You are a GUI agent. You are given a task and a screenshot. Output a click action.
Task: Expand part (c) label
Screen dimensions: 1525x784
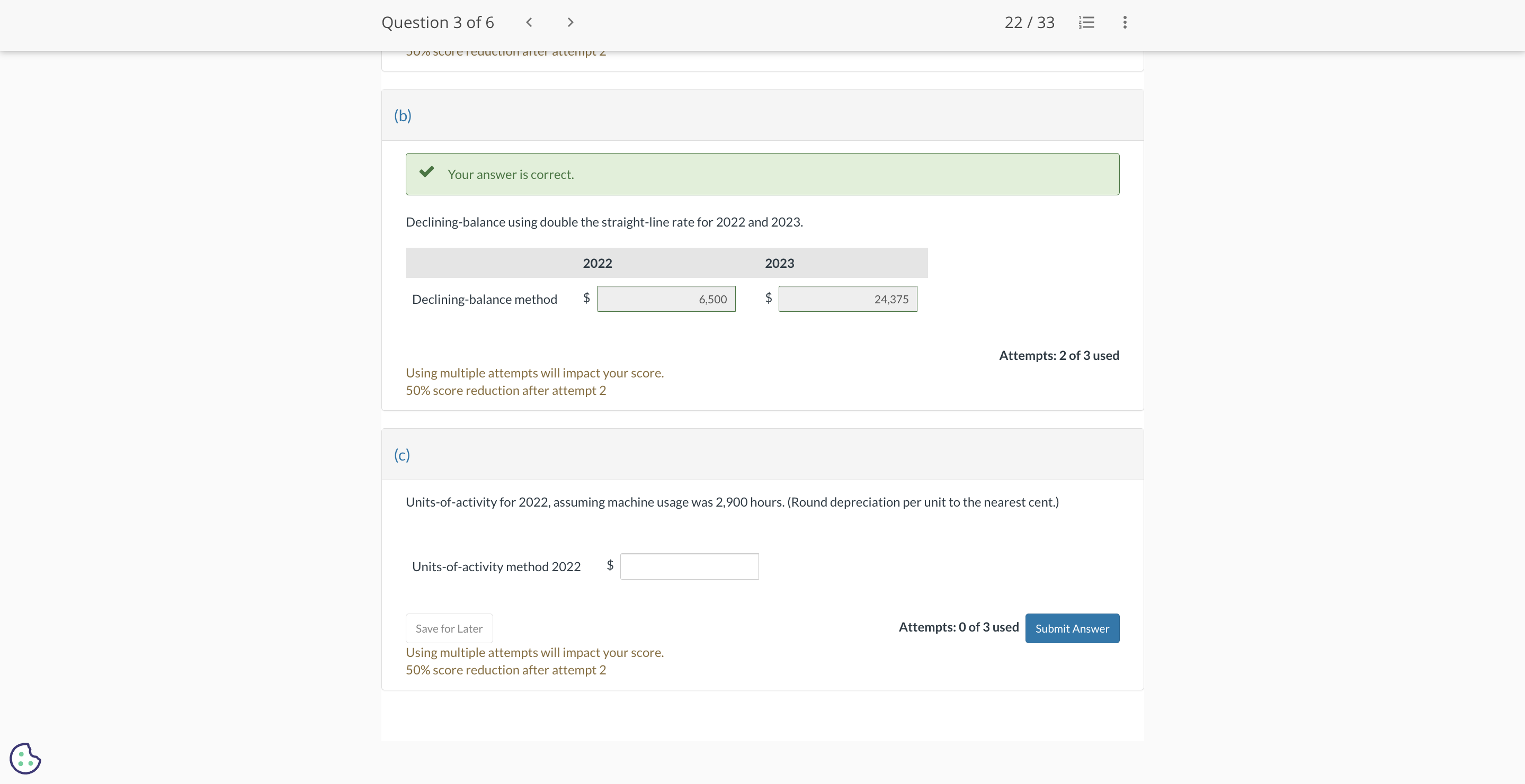click(x=402, y=454)
